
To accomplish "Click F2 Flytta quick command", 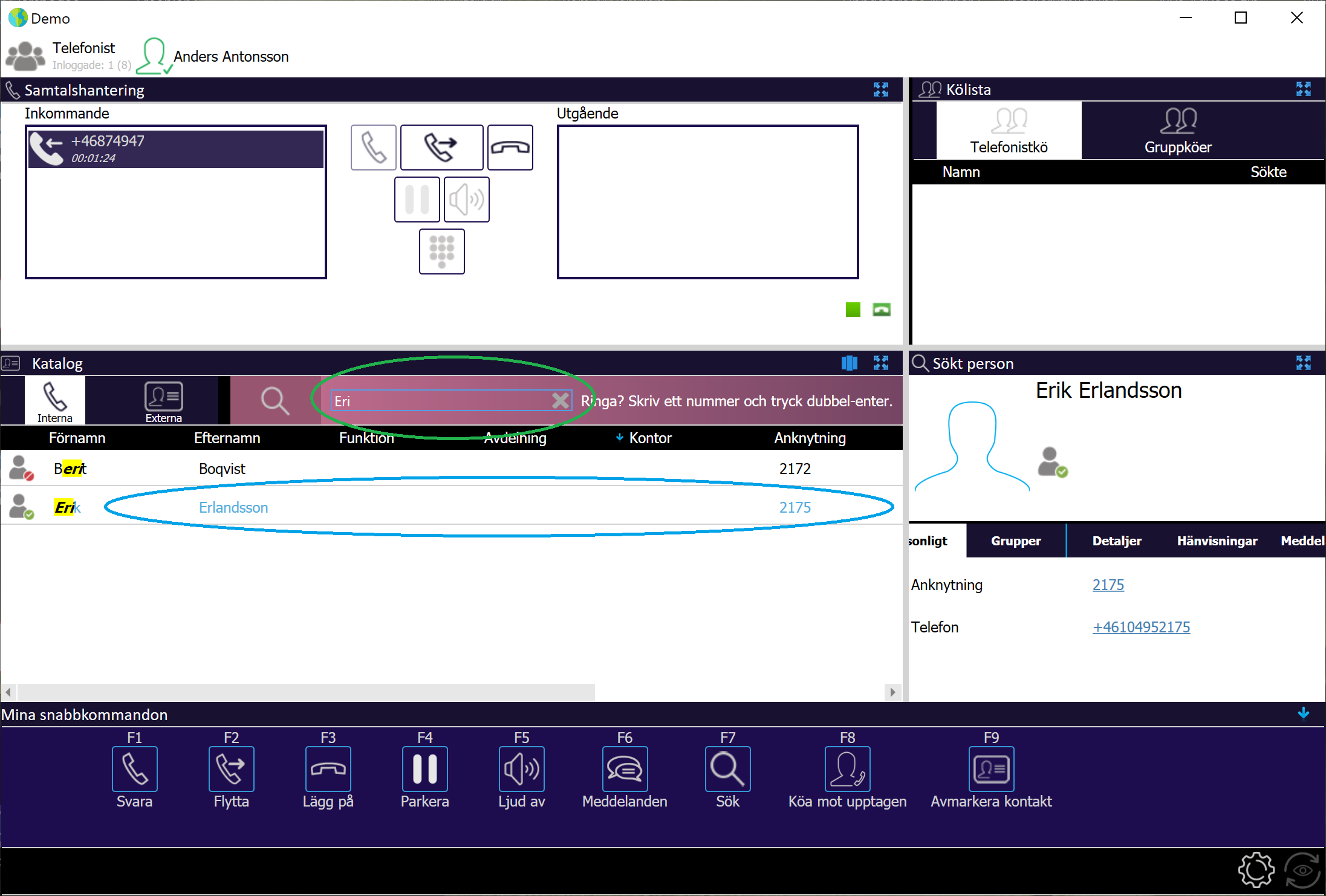I will coord(231,768).
